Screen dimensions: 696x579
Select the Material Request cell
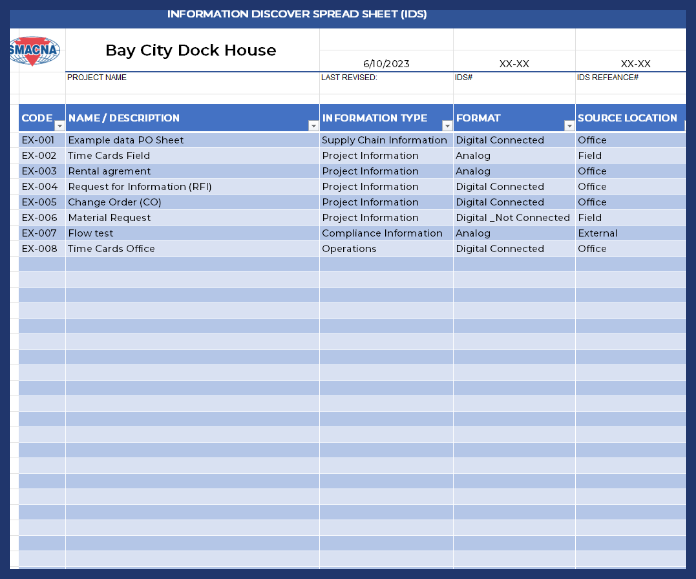(192, 218)
